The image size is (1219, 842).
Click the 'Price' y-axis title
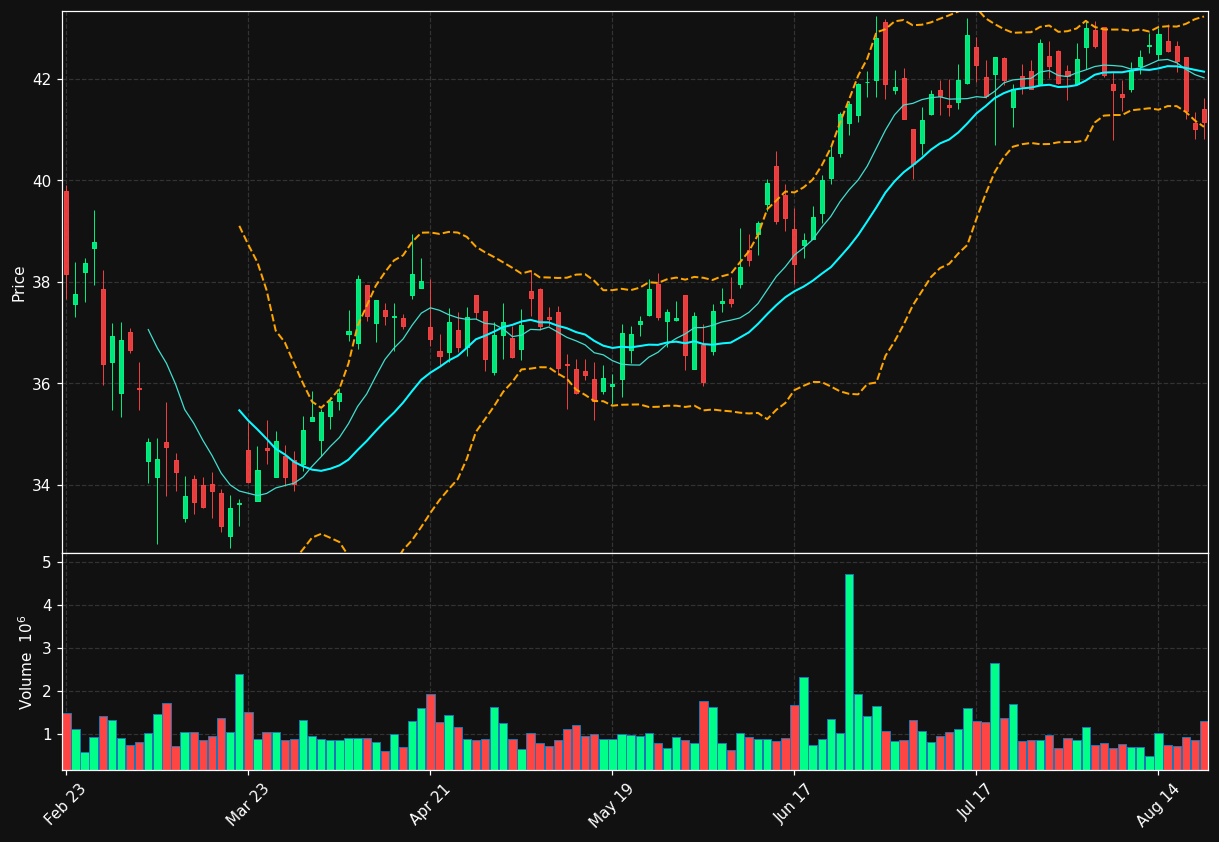[19, 283]
